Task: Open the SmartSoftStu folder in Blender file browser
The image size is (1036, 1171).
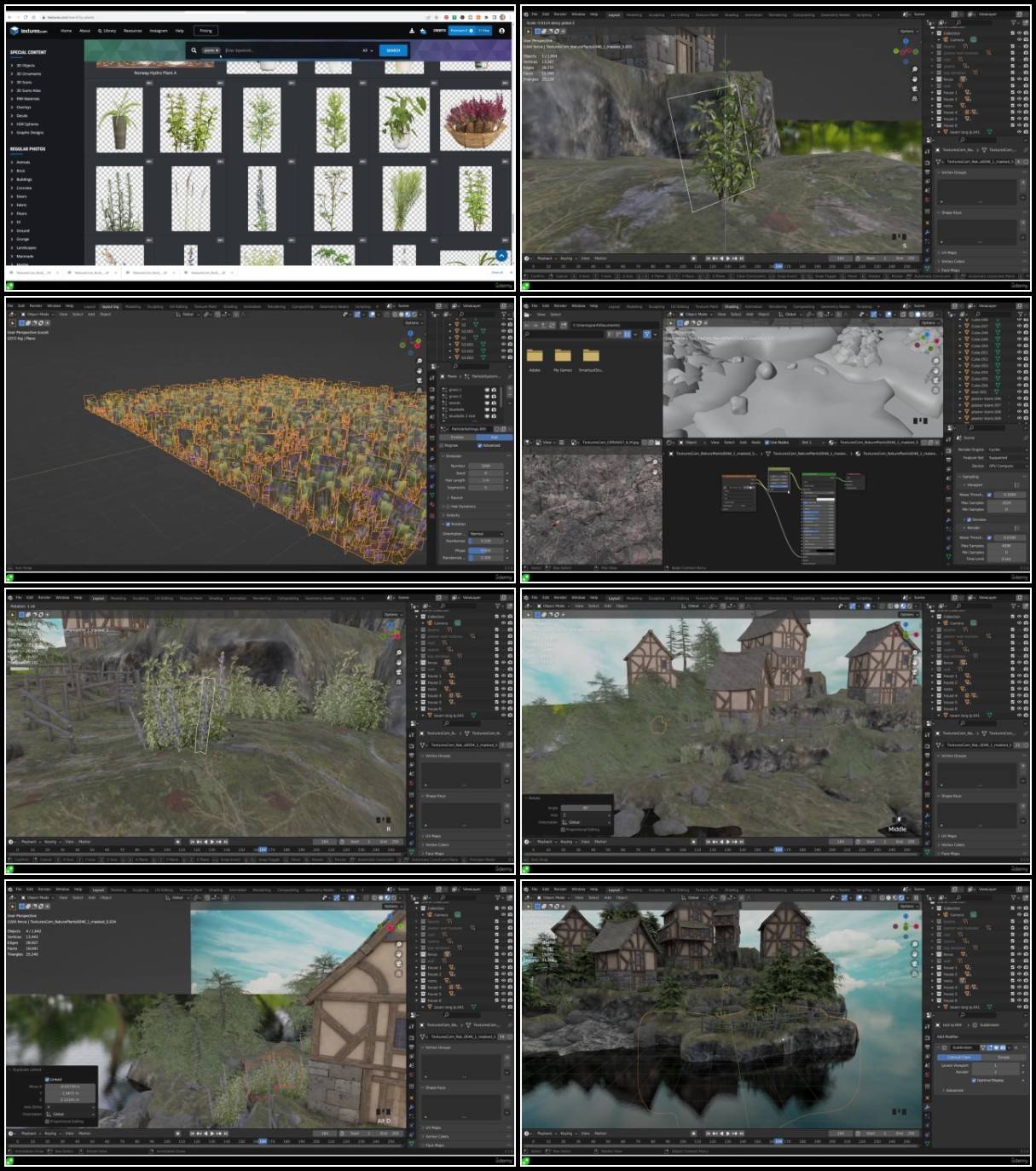Action: pyautogui.click(x=591, y=357)
